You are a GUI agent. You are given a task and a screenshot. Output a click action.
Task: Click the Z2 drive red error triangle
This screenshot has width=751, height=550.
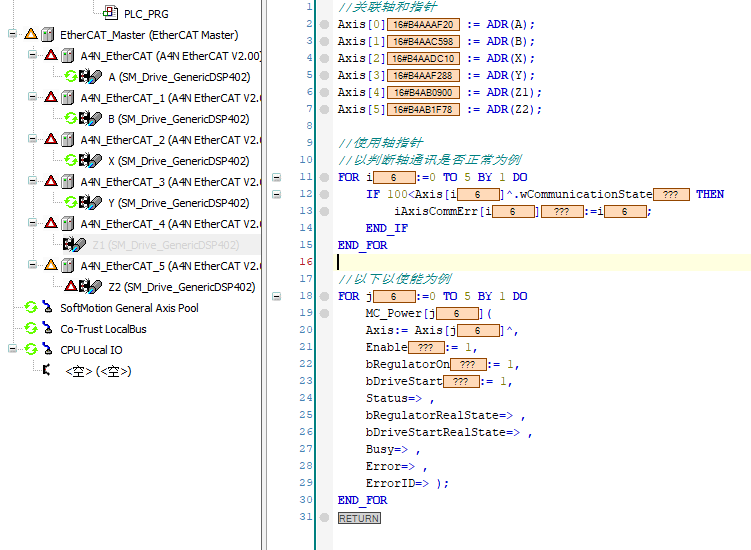pyautogui.click(x=71, y=286)
